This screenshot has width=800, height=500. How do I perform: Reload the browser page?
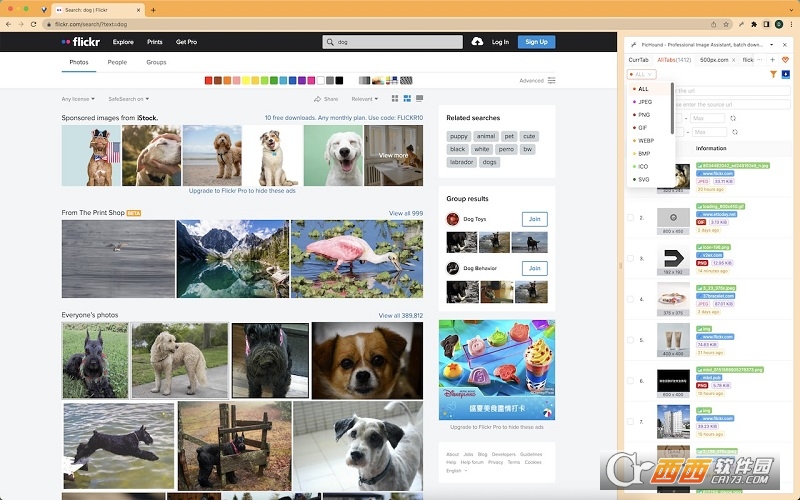point(33,24)
